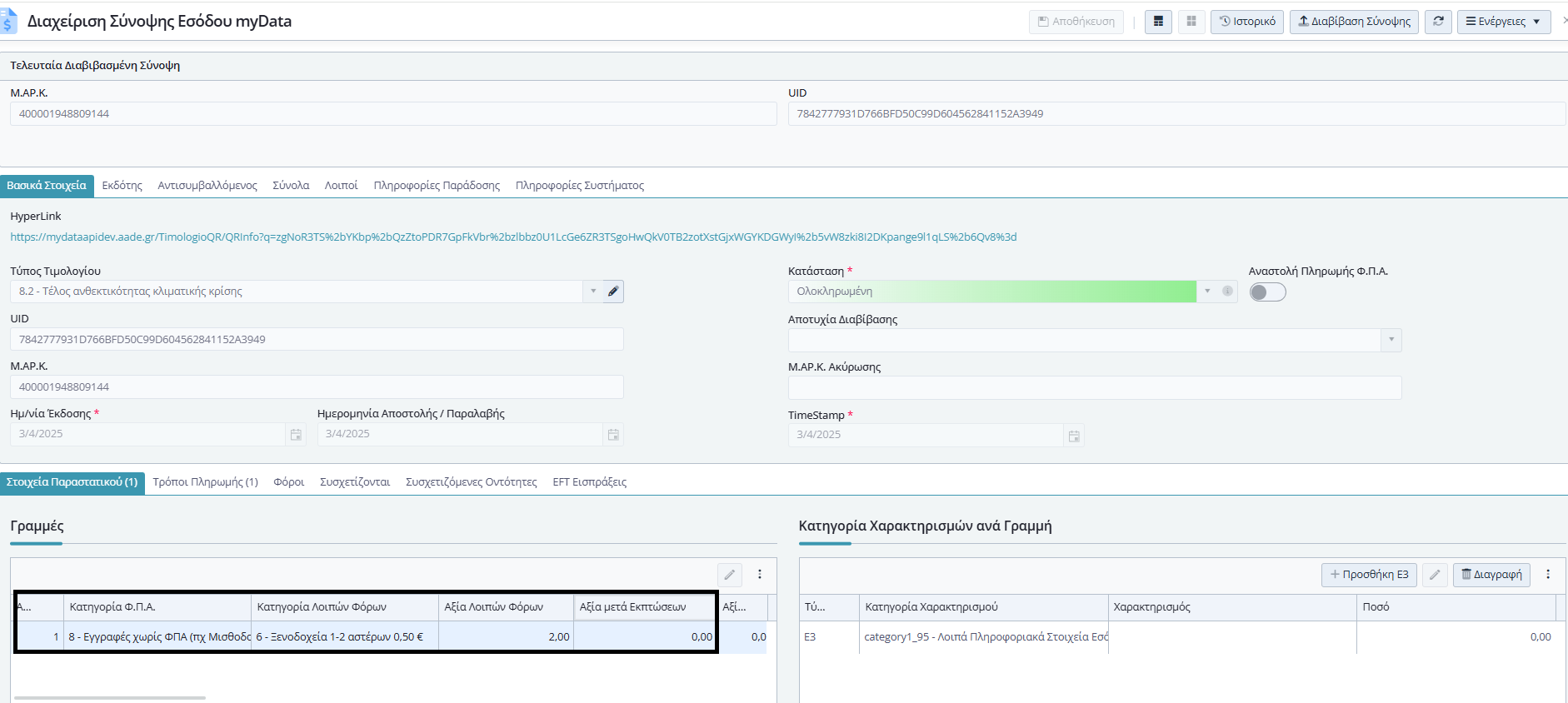Open Συσχετιζόμενες Οντότητες tab
This screenshot has height=703, width=1568.
(x=472, y=482)
